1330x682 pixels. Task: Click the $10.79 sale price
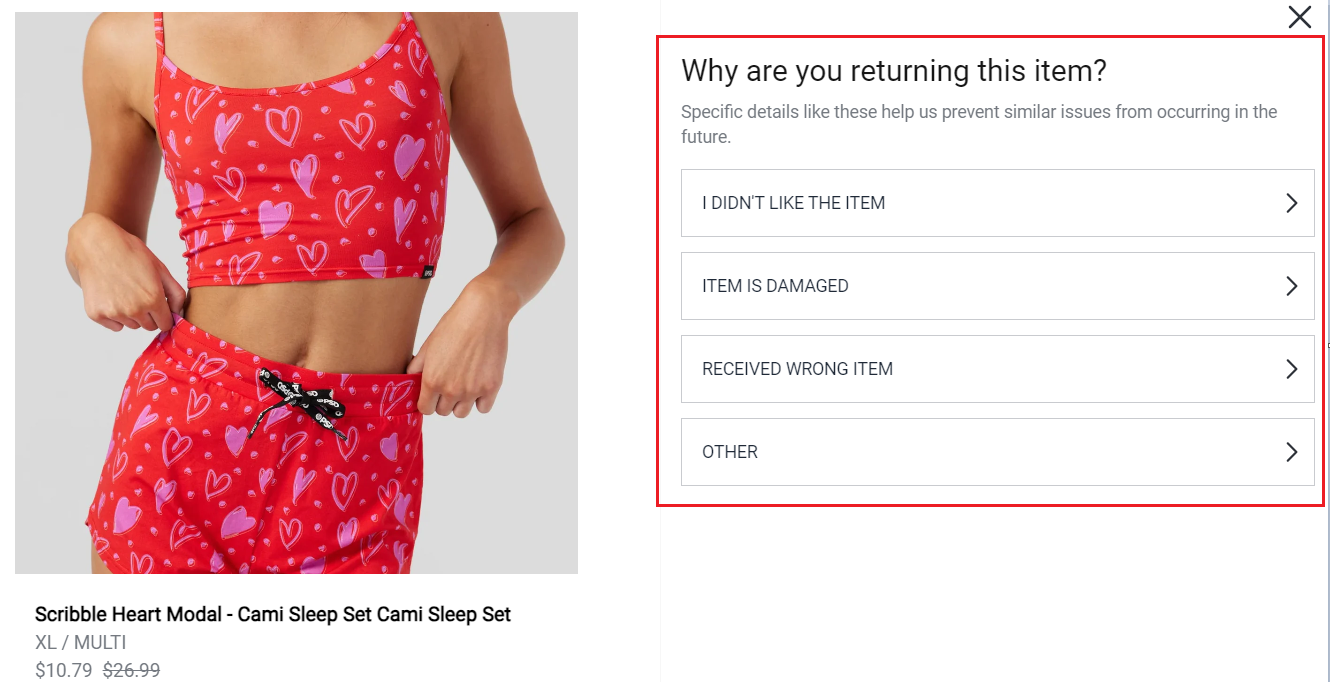tap(64, 670)
